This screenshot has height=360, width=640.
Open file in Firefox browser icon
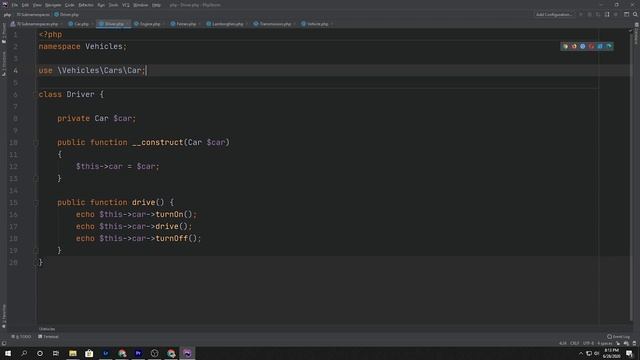pyautogui.click(x=574, y=47)
